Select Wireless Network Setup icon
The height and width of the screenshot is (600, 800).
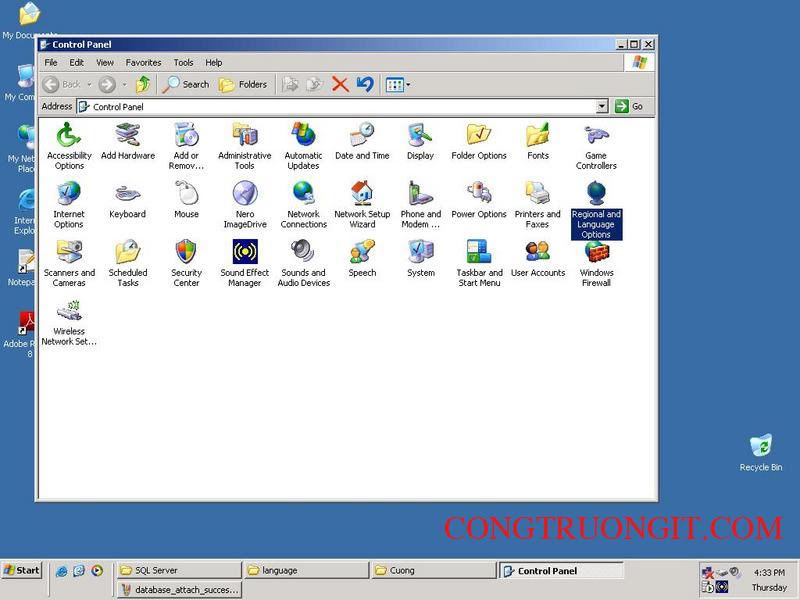(69, 321)
